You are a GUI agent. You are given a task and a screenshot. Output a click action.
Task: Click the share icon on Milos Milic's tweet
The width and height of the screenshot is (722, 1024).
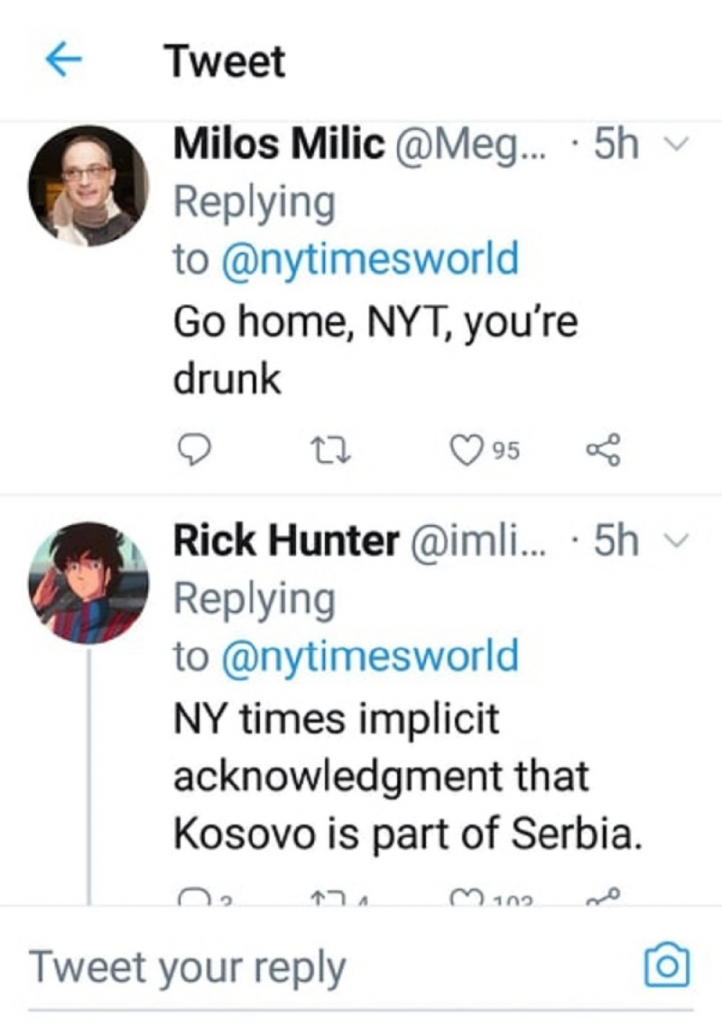point(603,451)
